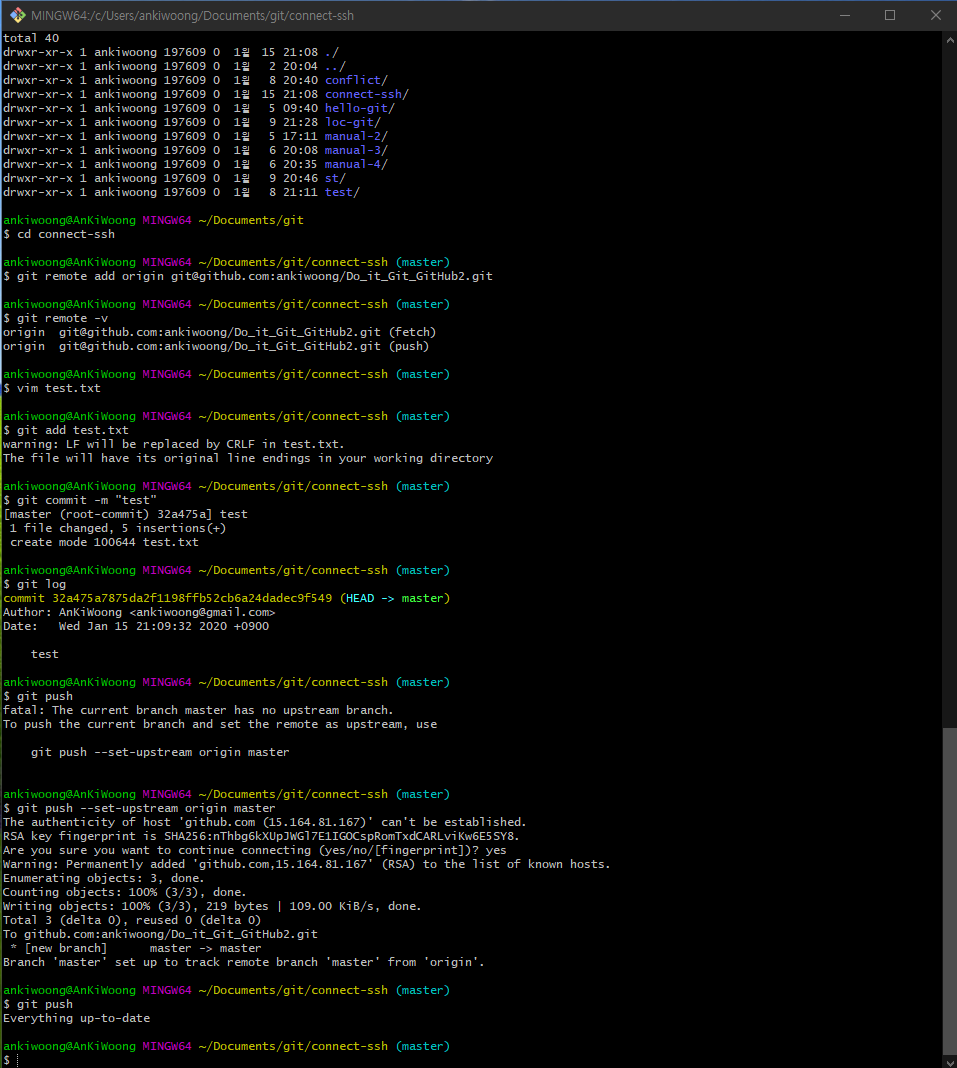Click the 'connect-ssh/' directory listing entry
Screen dimensions: 957x1068
coord(366,94)
